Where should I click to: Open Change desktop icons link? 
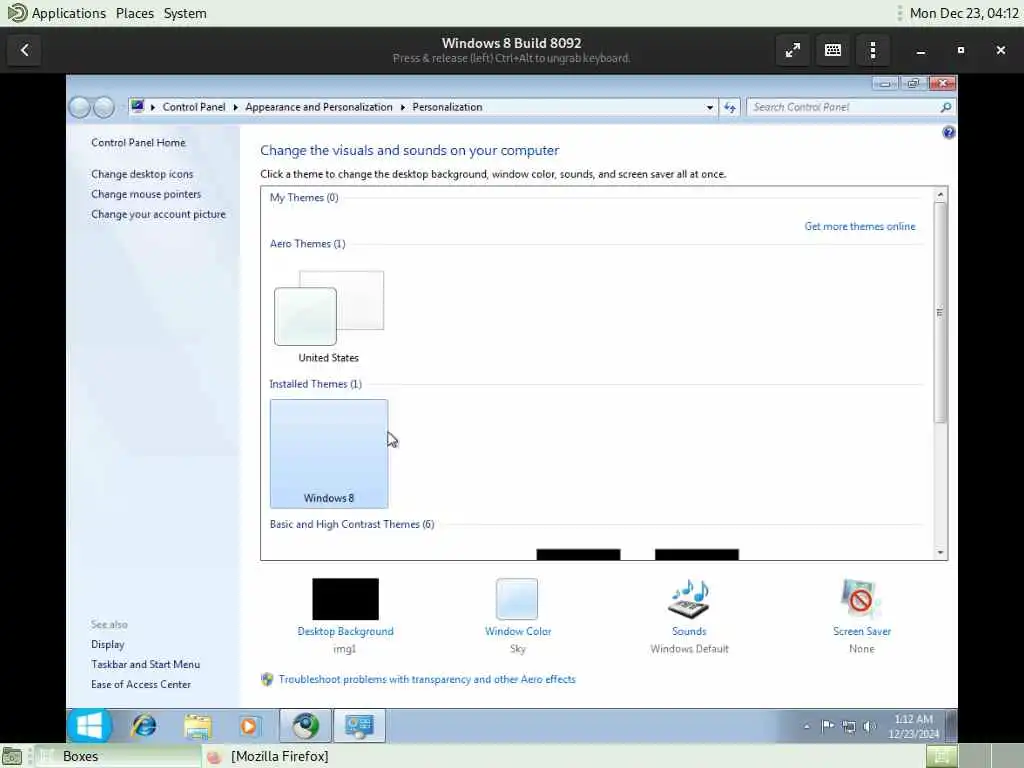pyautogui.click(x=142, y=174)
